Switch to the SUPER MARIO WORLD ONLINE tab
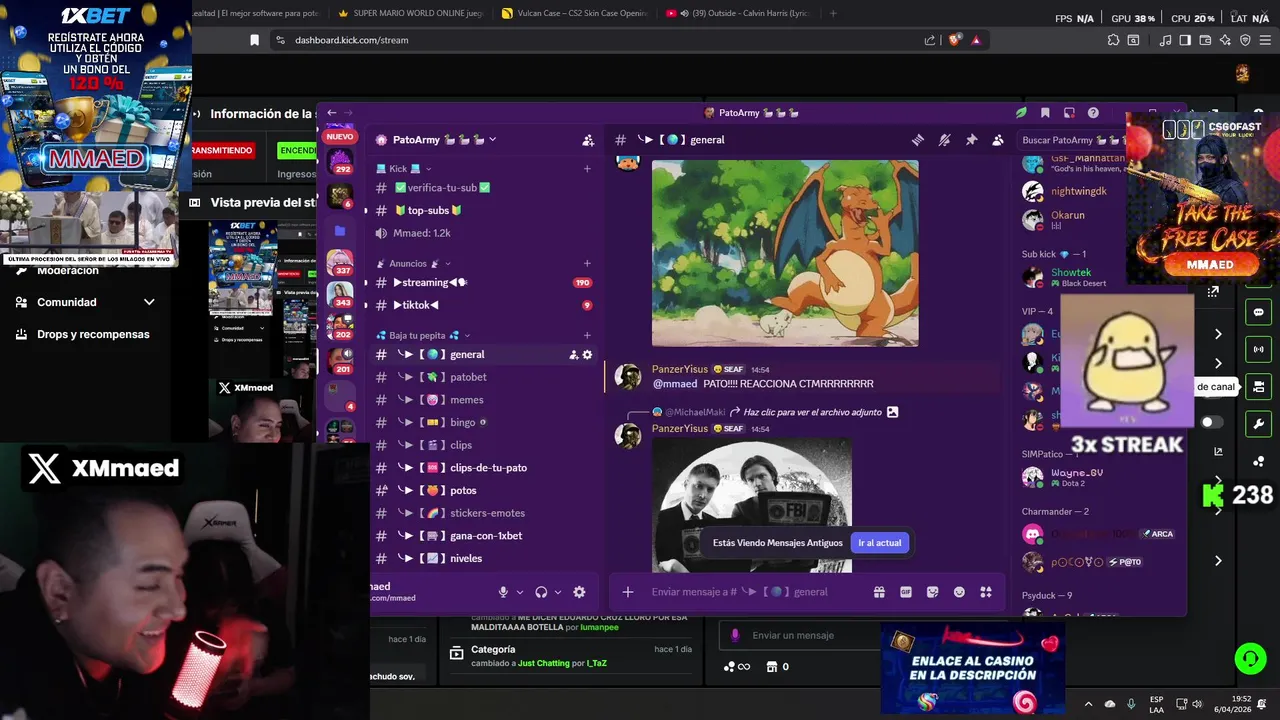This screenshot has width=1280, height=720. click(x=410, y=13)
